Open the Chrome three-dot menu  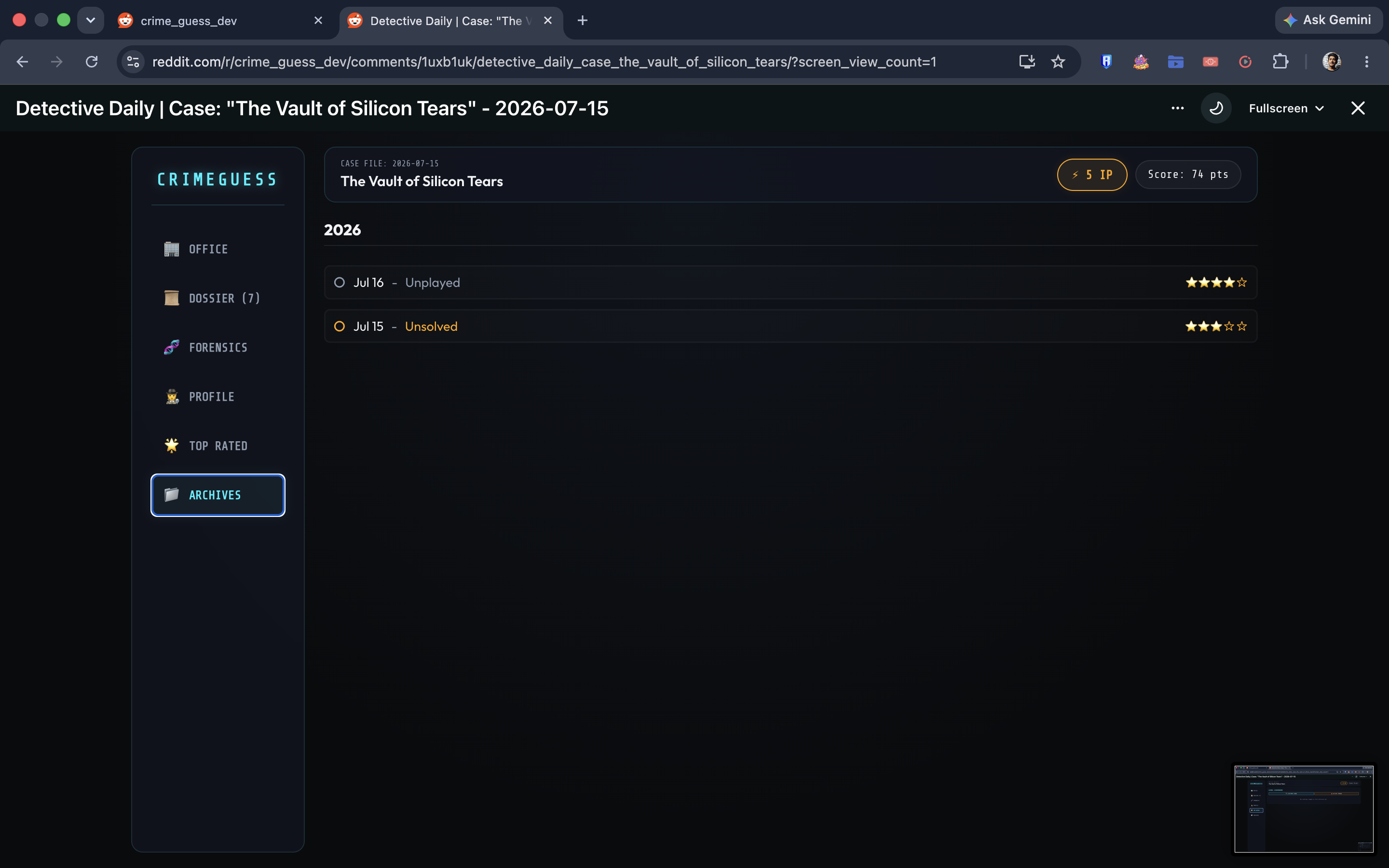[1367, 62]
